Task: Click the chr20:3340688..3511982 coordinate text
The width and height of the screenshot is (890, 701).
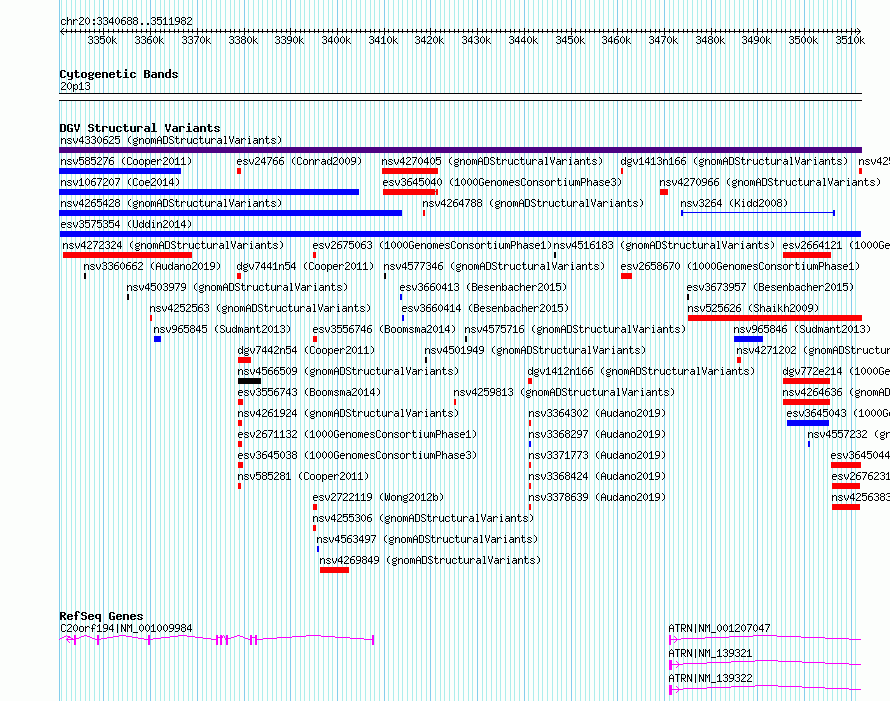Action: pyautogui.click(x=126, y=22)
